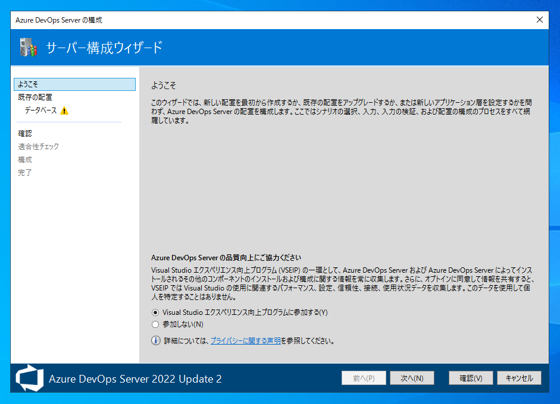Viewport: 560px width, 404px height.
Task: Click the info icon beside privacy statement
Action: click(156, 341)
